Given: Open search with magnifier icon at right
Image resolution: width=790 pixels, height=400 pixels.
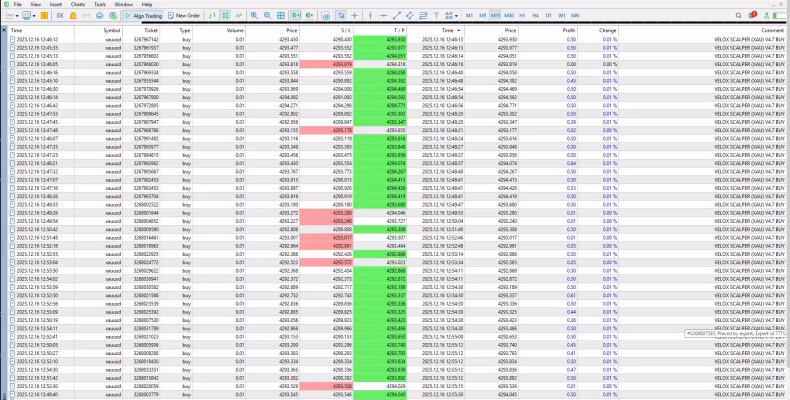Looking at the screenshot, I should pos(739,16).
